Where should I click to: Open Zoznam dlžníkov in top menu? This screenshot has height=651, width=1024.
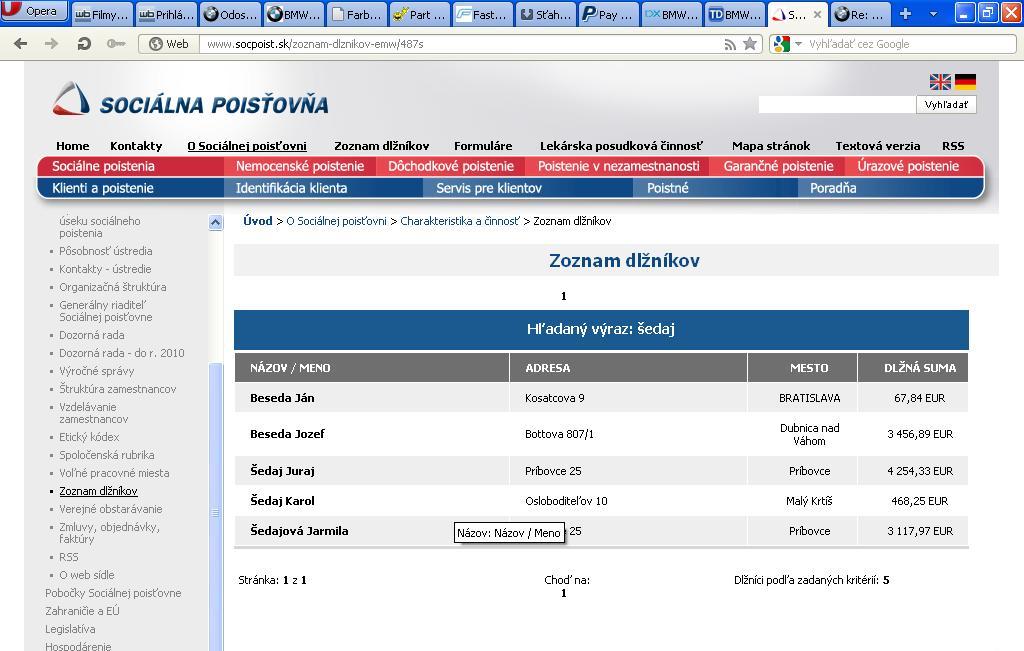pos(381,146)
